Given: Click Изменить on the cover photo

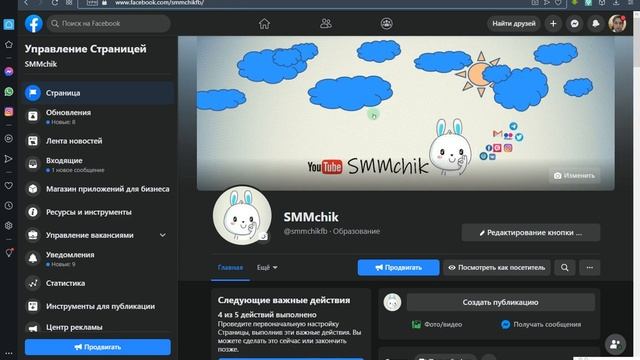Looking at the screenshot, I should [574, 176].
